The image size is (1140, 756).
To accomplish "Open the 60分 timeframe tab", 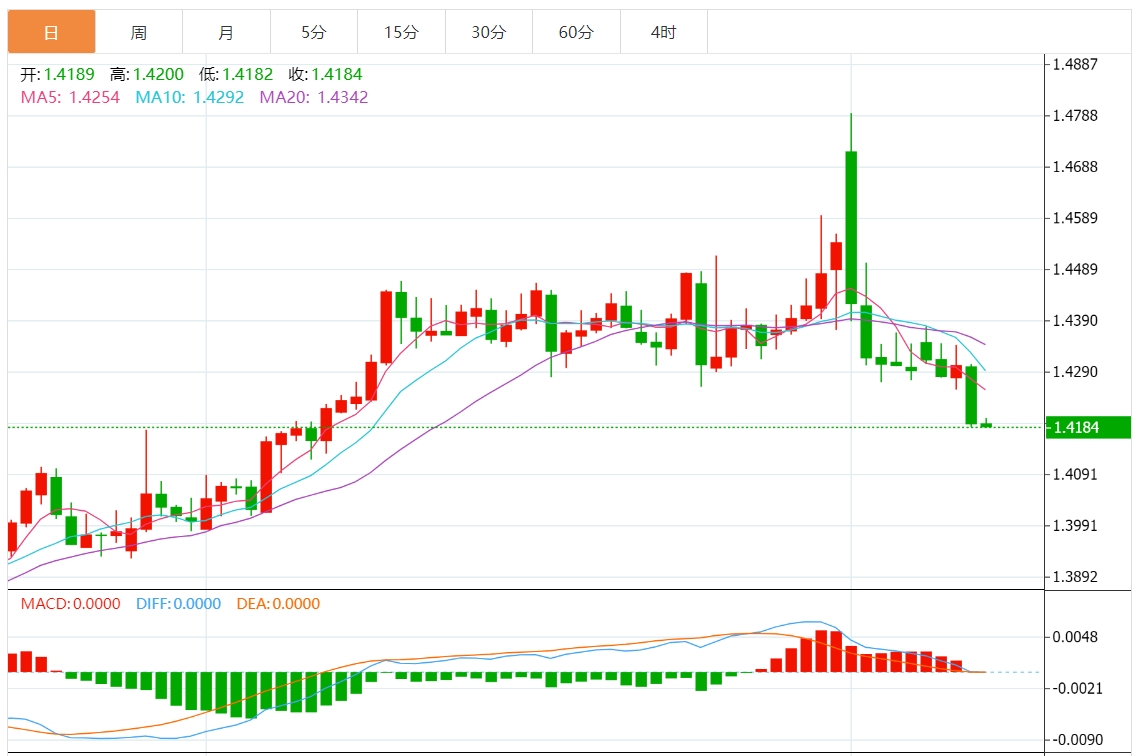I will pyautogui.click(x=577, y=32).
